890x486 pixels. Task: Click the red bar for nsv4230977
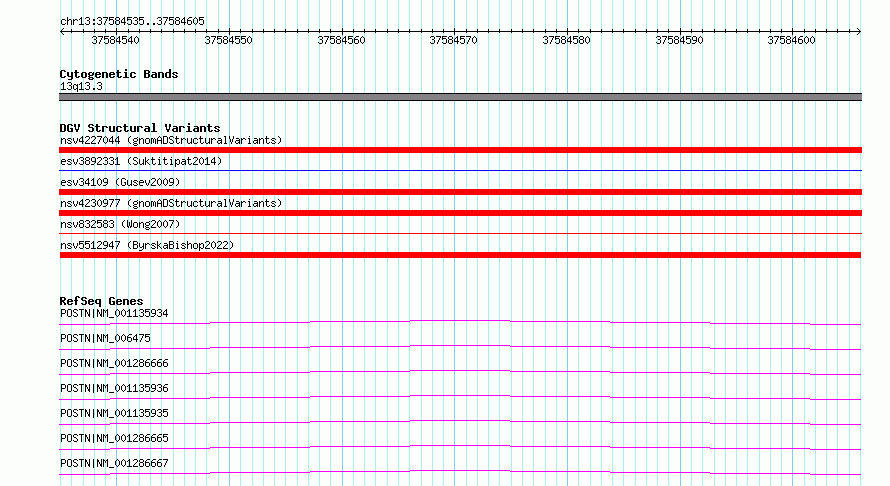point(460,213)
